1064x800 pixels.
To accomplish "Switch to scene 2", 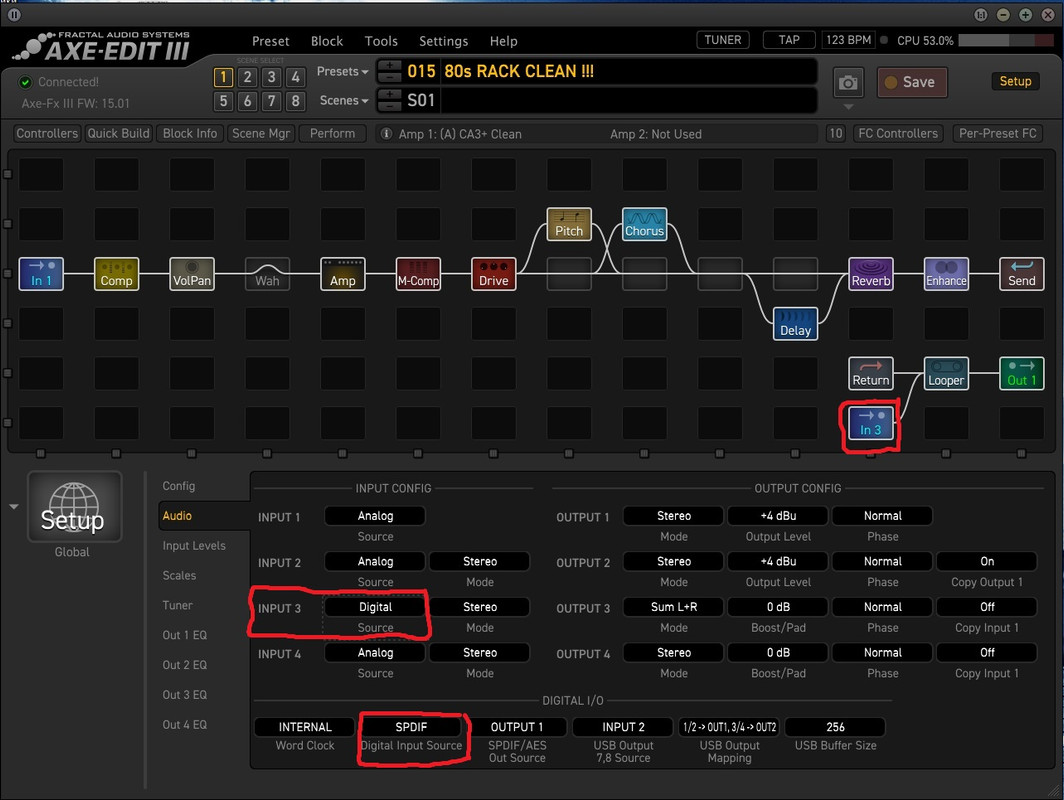I will [248, 77].
